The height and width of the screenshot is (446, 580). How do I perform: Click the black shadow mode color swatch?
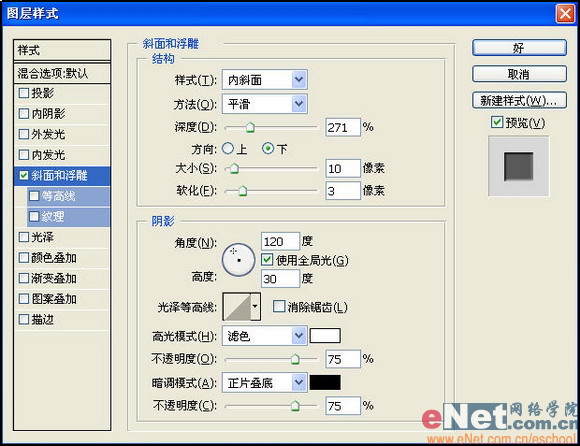click(x=325, y=382)
